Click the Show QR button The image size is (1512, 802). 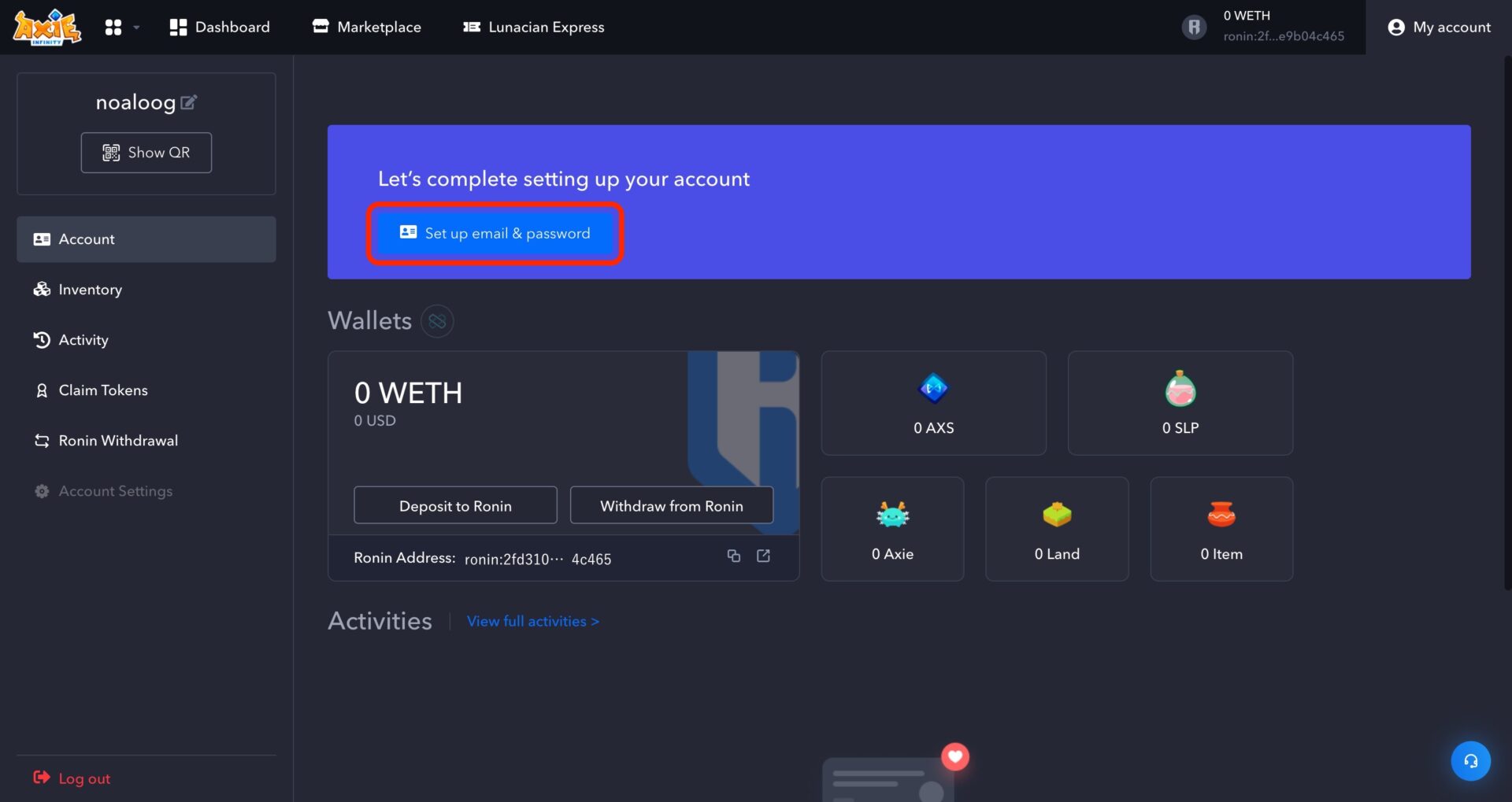point(146,153)
